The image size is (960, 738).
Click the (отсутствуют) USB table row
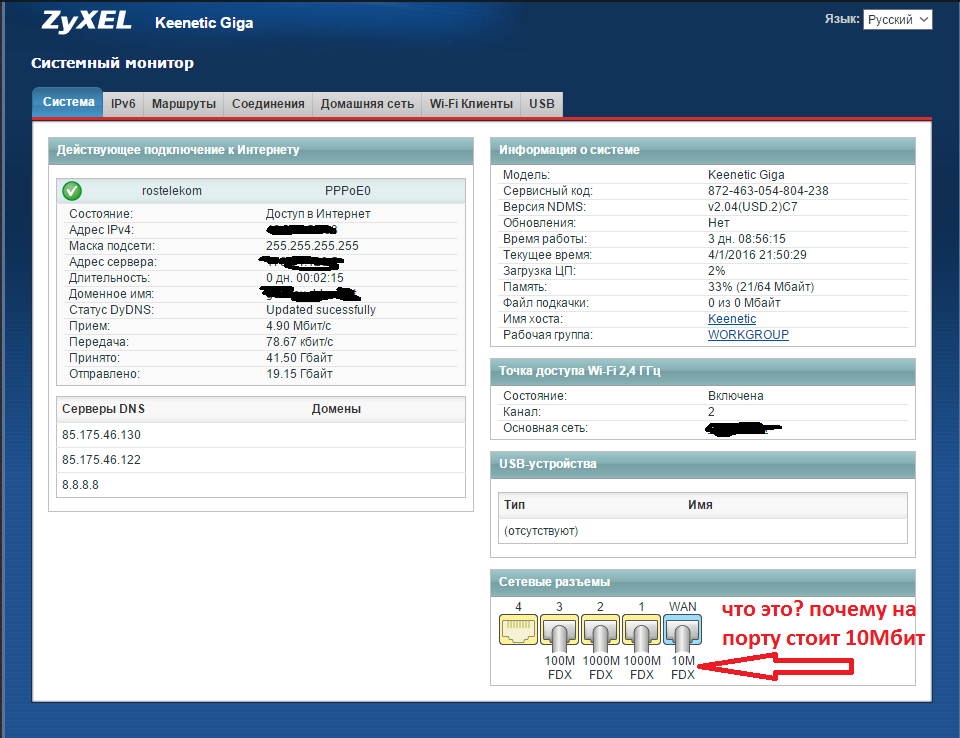coord(702,531)
